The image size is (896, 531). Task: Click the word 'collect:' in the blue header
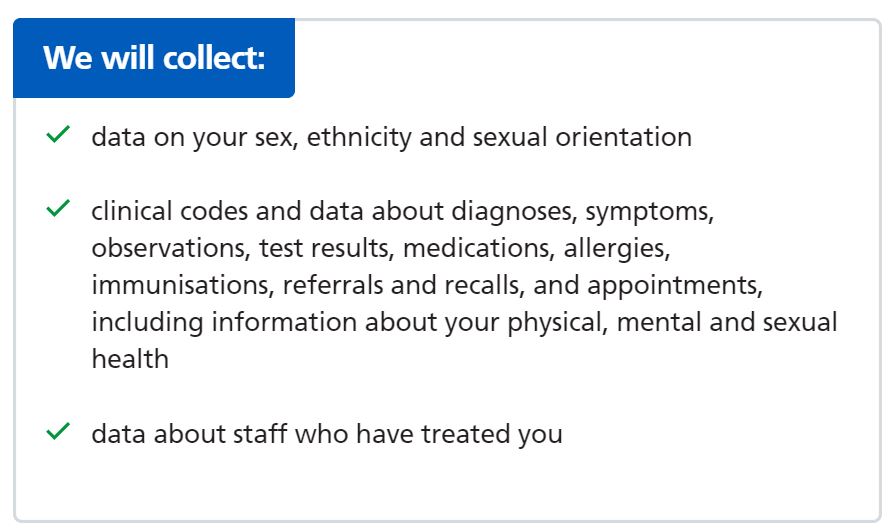coord(214,58)
